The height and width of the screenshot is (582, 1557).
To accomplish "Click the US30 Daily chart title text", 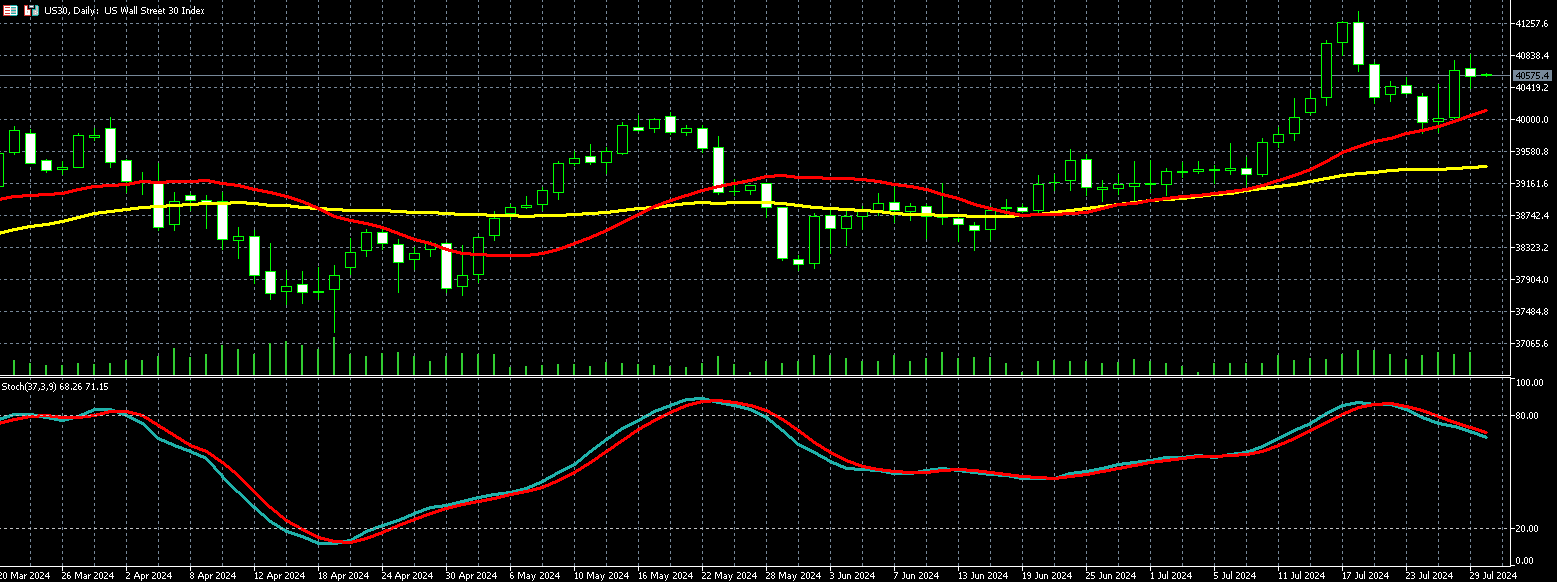I will tap(124, 10).
